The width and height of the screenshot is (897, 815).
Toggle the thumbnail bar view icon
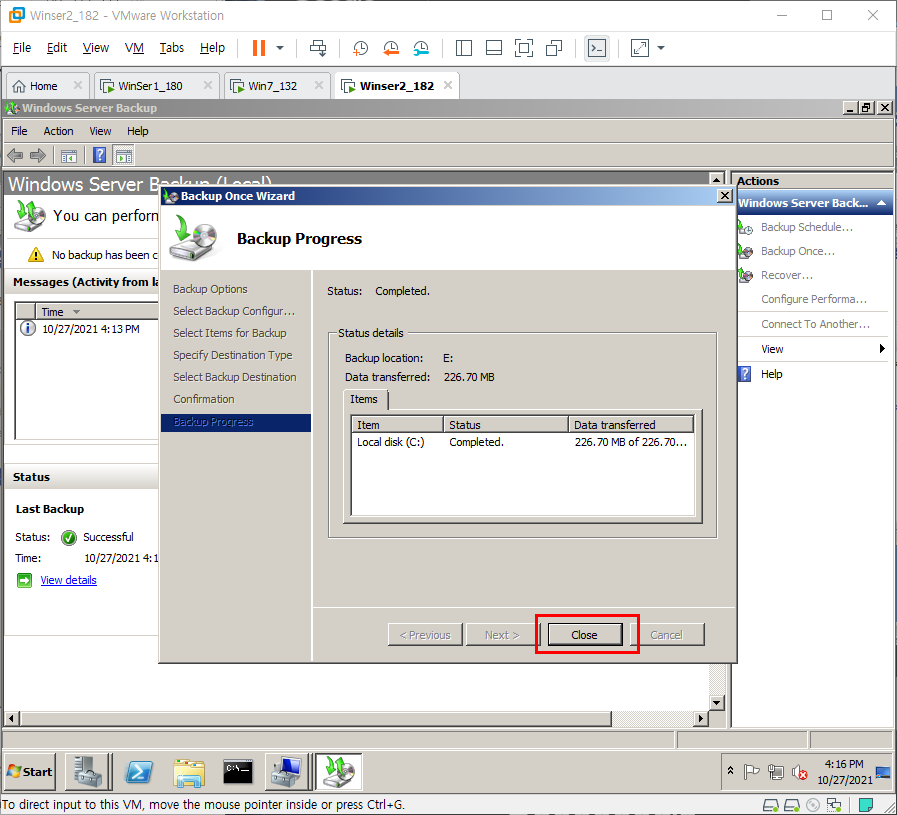pos(494,48)
